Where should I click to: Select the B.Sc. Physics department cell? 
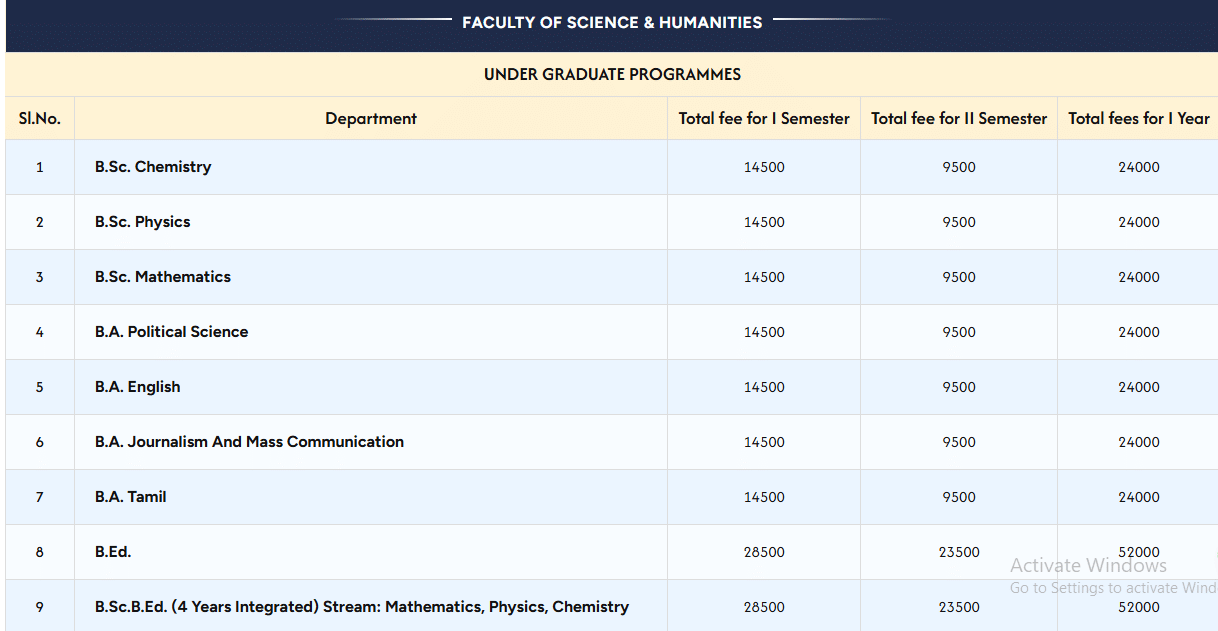tap(142, 222)
